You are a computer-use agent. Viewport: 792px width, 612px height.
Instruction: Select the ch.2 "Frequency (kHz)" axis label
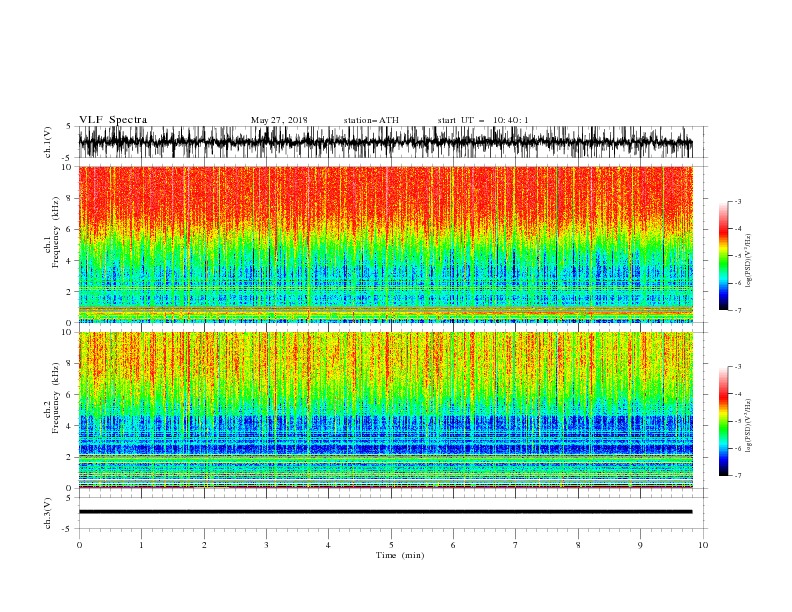coord(56,398)
